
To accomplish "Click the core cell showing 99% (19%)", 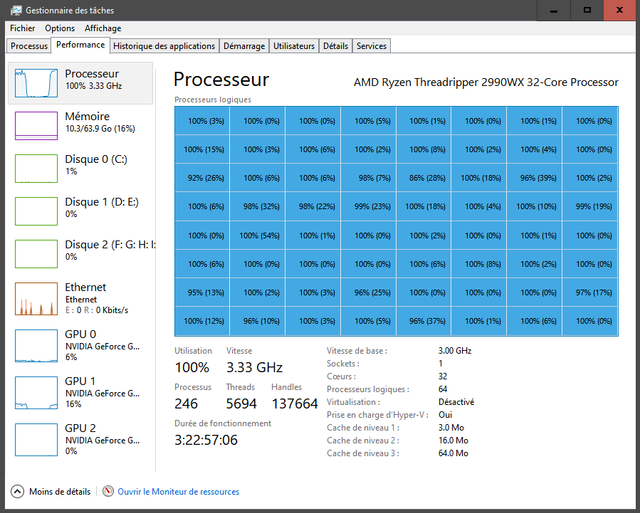I will point(591,207).
